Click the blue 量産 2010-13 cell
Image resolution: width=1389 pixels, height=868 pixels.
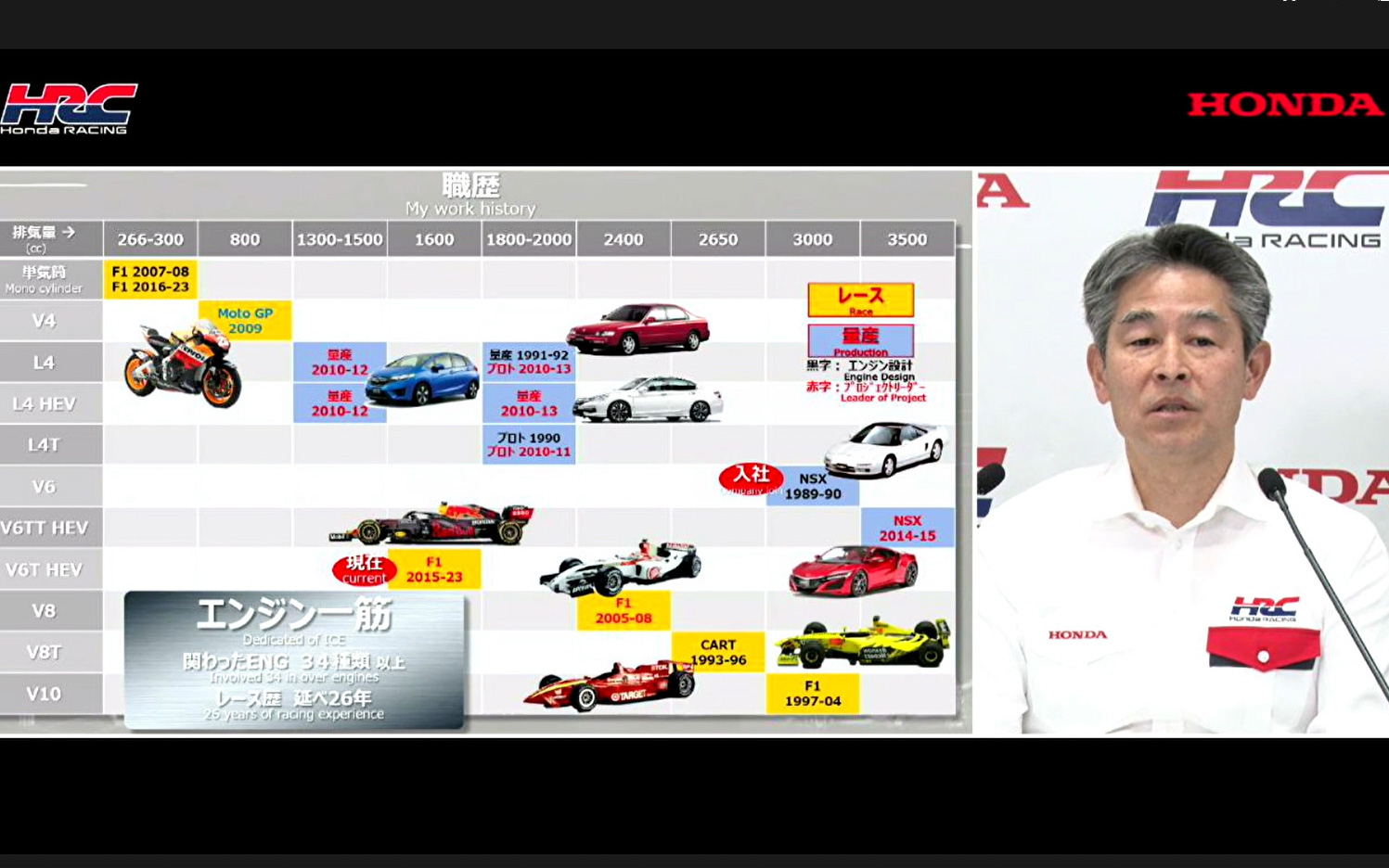click(529, 403)
